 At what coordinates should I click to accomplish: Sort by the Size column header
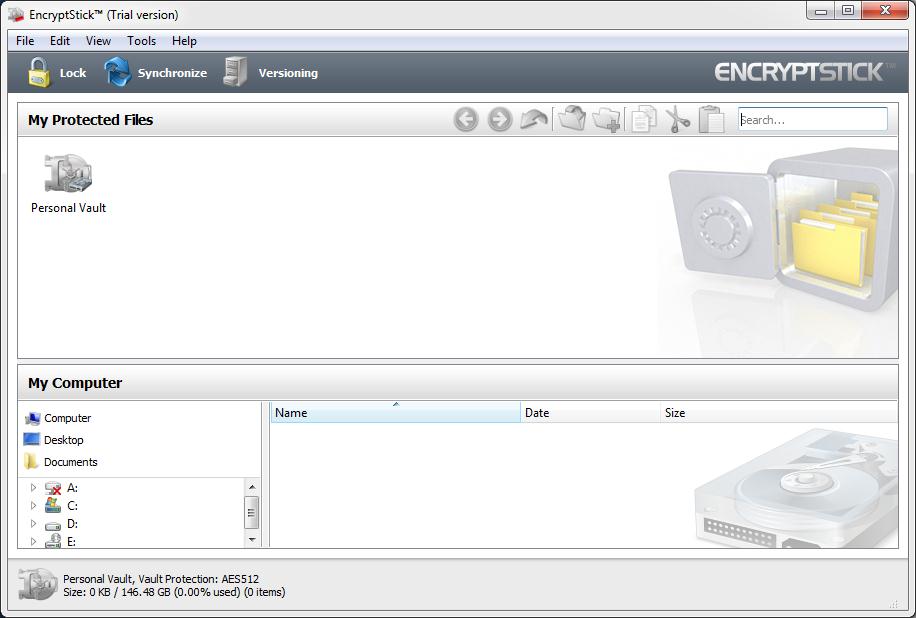(779, 412)
